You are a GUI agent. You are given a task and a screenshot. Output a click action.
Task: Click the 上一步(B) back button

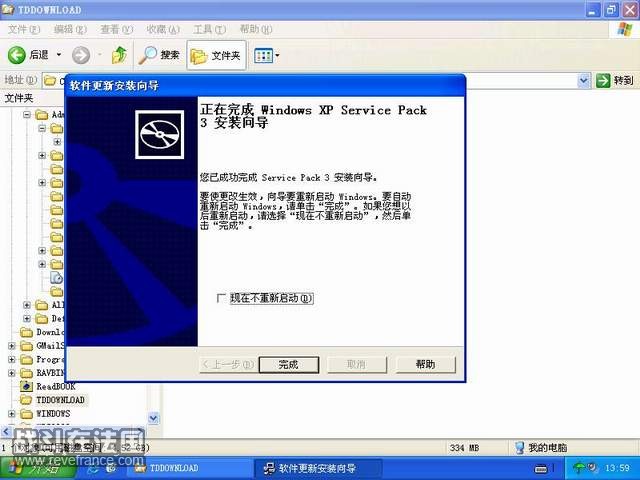click(228, 364)
